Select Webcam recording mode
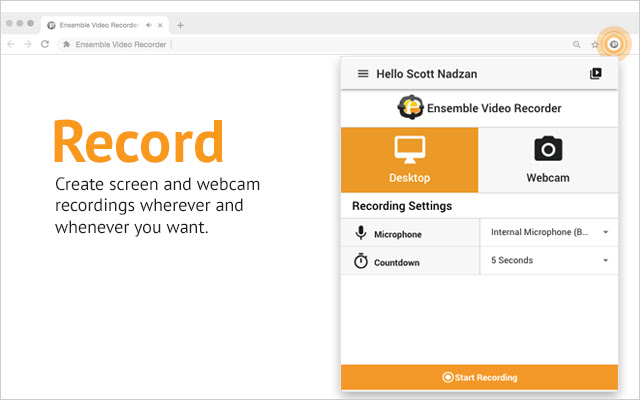Screen dimensions: 640x400 pos(548,160)
